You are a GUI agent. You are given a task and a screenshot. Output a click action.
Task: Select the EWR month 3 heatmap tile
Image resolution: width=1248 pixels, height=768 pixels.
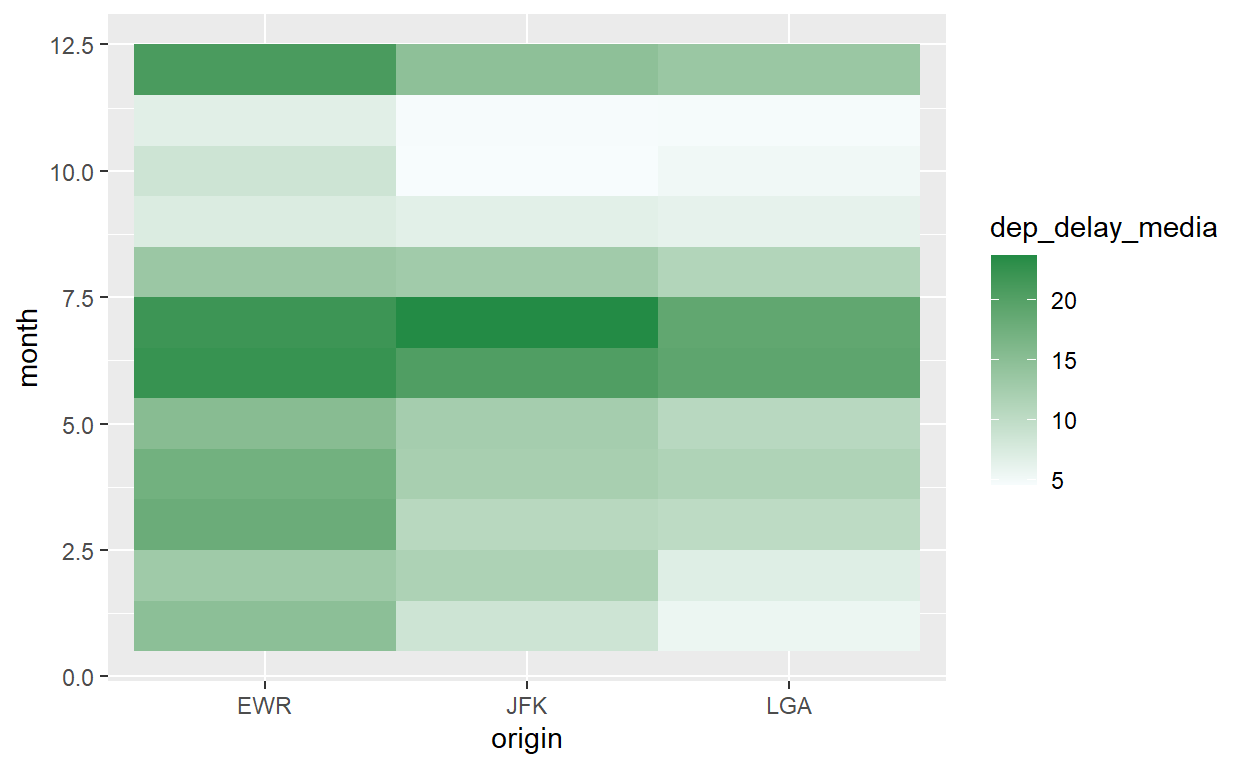click(x=265, y=525)
